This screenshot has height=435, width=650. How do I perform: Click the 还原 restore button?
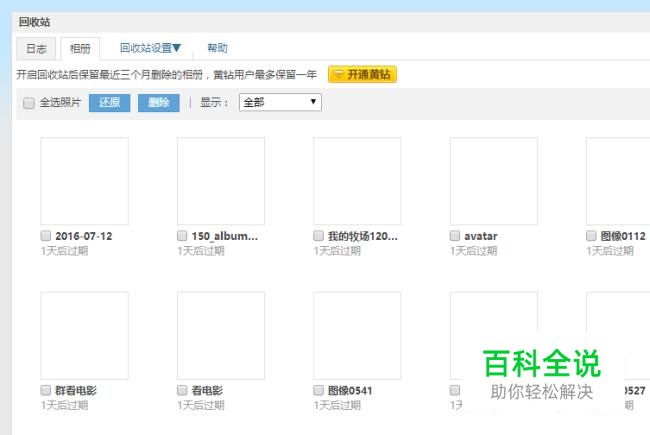point(109,102)
